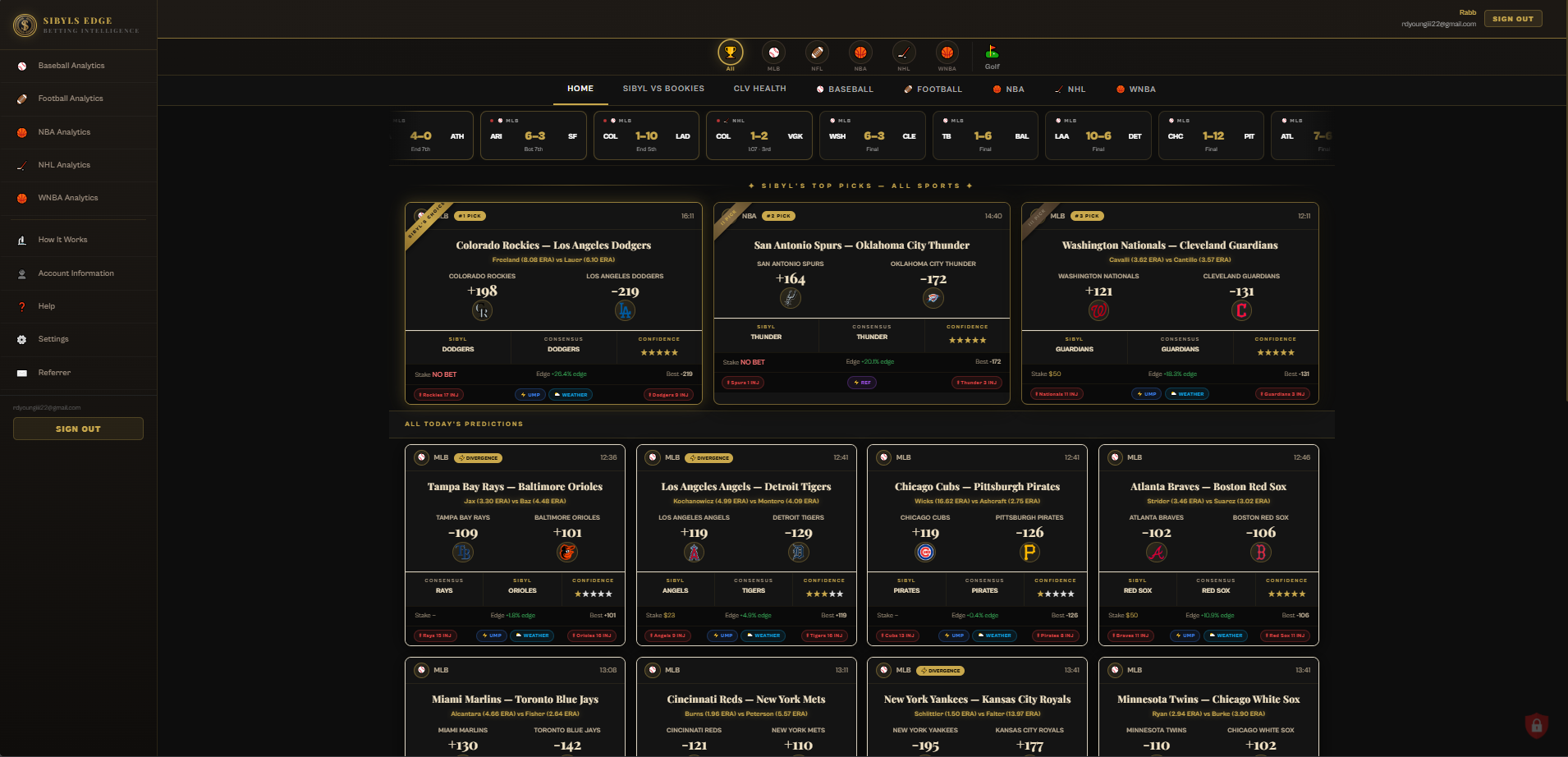Click the Sibyl's Edge coin logo

click(x=25, y=25)
